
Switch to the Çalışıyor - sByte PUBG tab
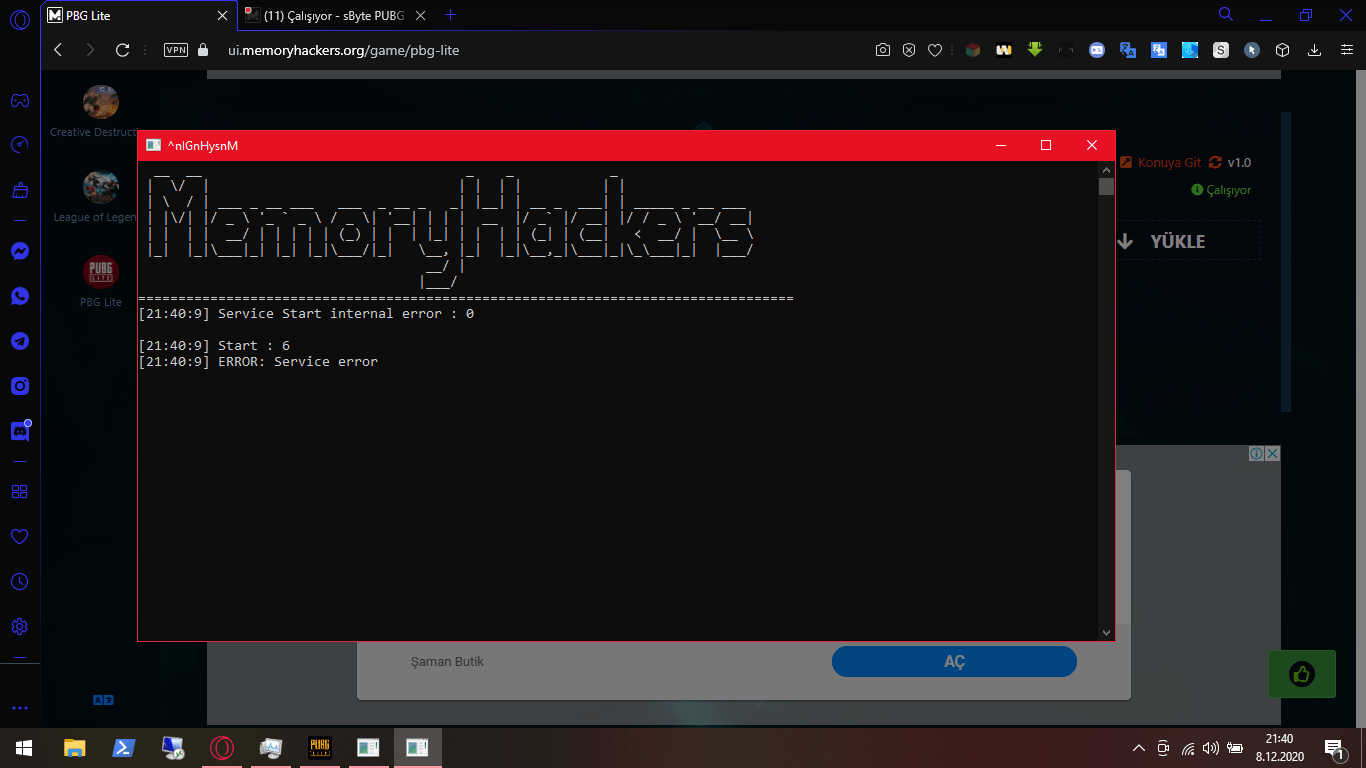pyautogui.click(x=337, y=15)
